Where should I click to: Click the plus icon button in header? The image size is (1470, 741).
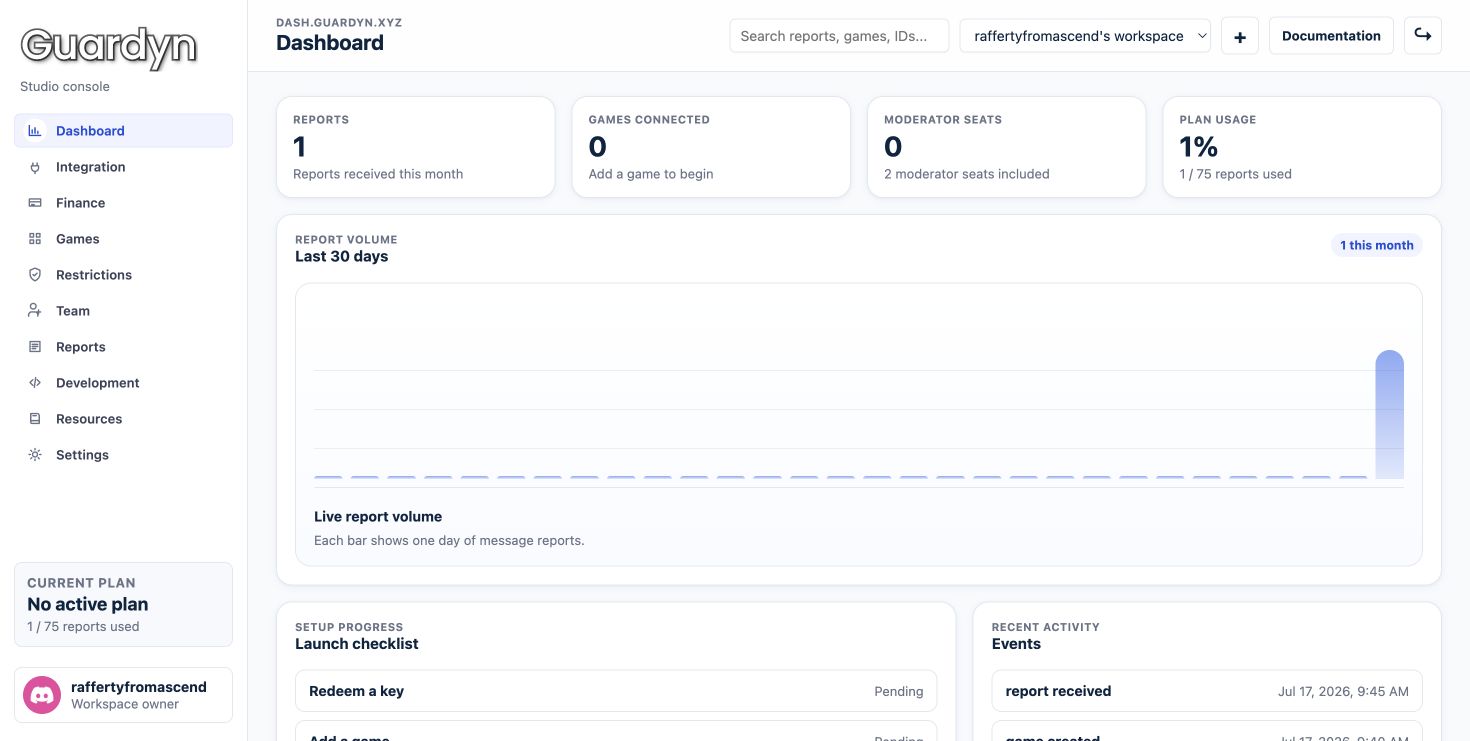click(1240, 36)
